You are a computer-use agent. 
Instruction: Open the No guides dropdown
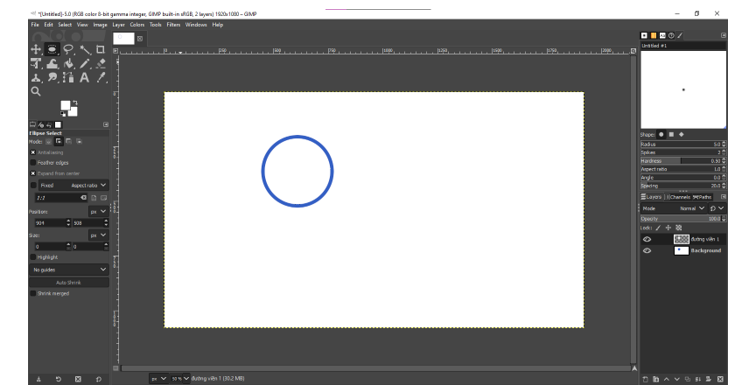(69, 269)
